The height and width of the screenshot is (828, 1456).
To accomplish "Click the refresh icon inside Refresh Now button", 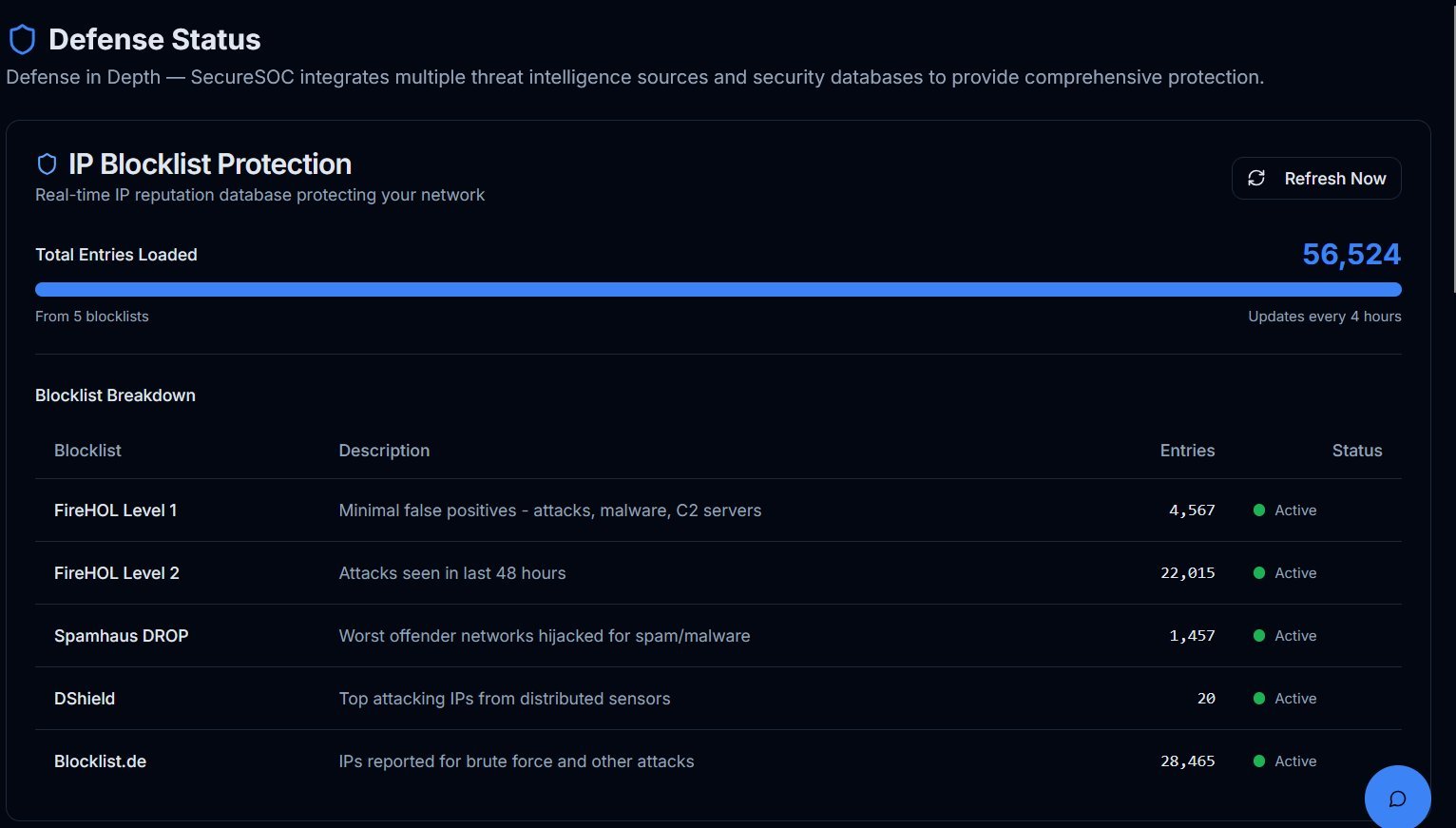I will point(1256,178).
